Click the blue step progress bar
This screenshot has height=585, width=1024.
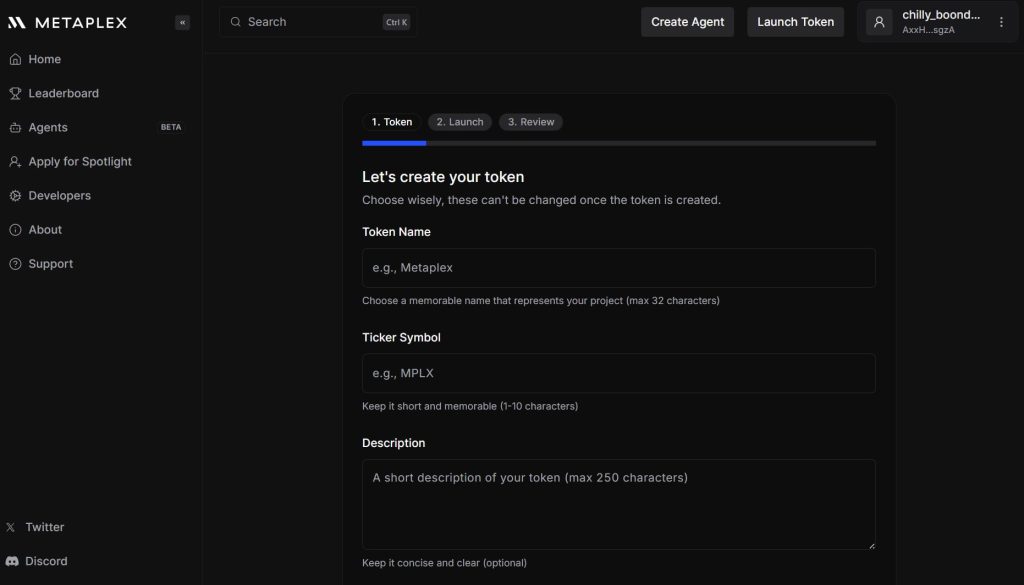coord(394,143)
